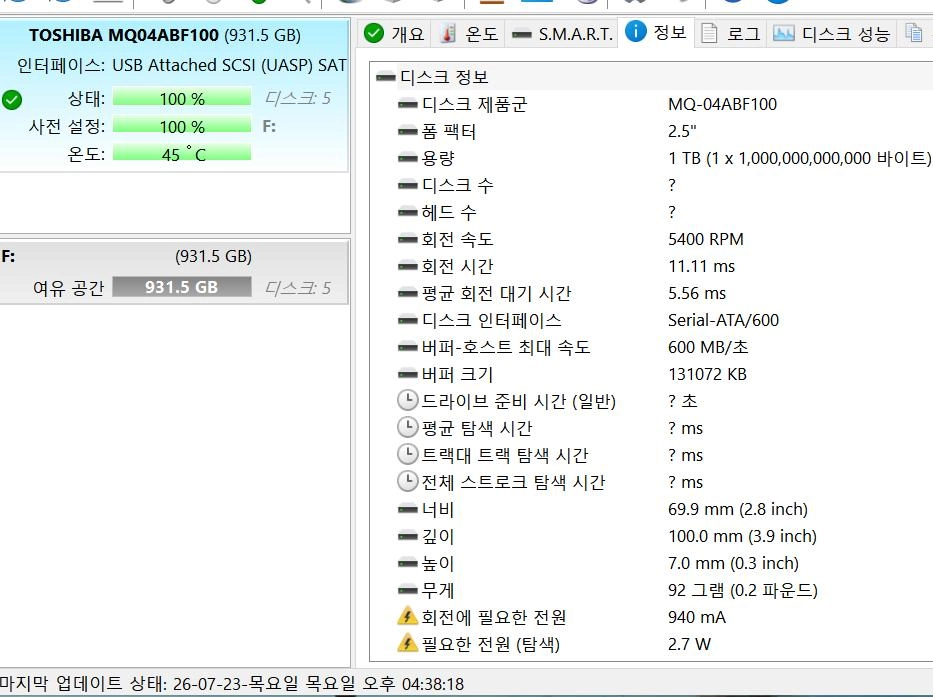
Task: Click the value 100.0 mm (3.9 inch)
Action: tap(743, 536)
